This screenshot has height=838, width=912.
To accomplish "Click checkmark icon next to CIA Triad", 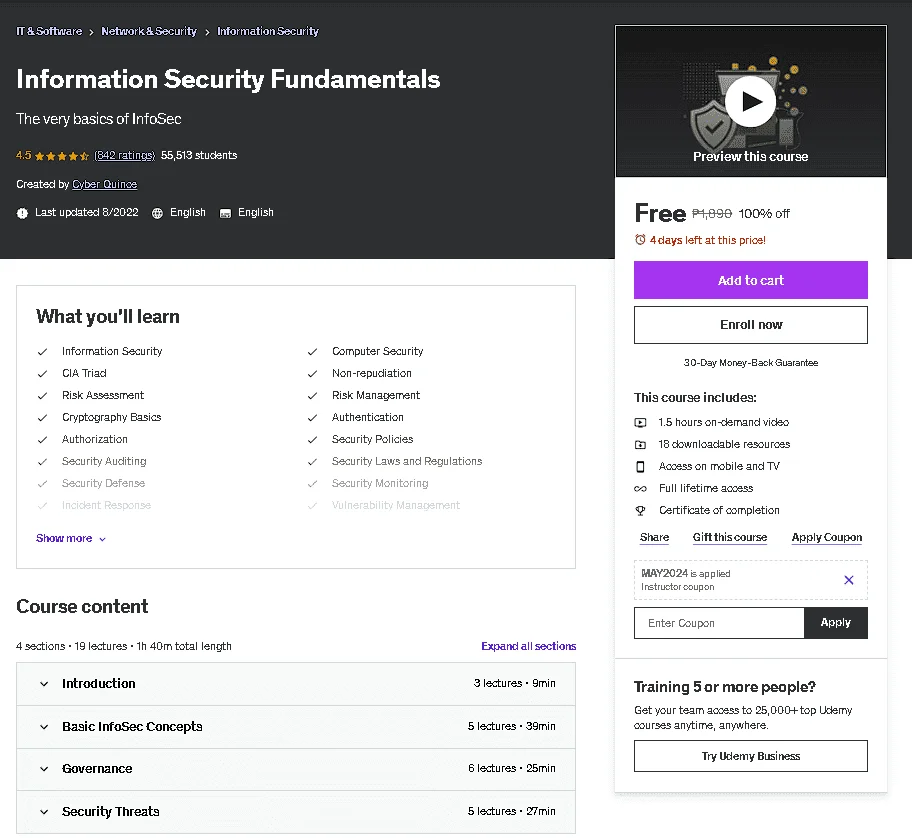I will 42,374.
